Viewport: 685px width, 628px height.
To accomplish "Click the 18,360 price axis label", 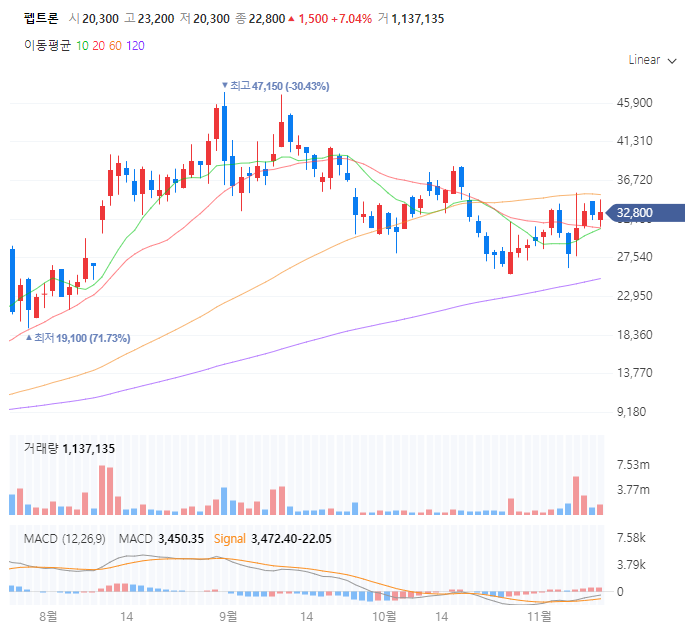I will point(634,335).
